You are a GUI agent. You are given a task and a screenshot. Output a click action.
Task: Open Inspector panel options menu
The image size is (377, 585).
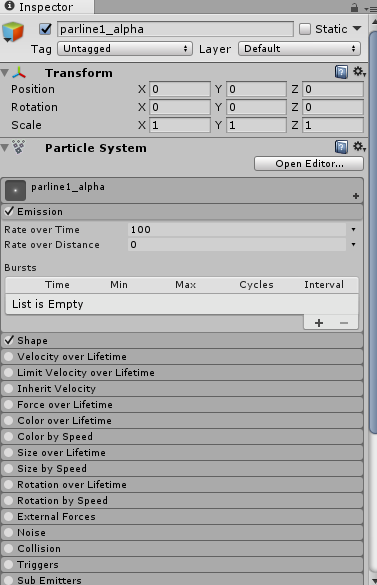371,8
